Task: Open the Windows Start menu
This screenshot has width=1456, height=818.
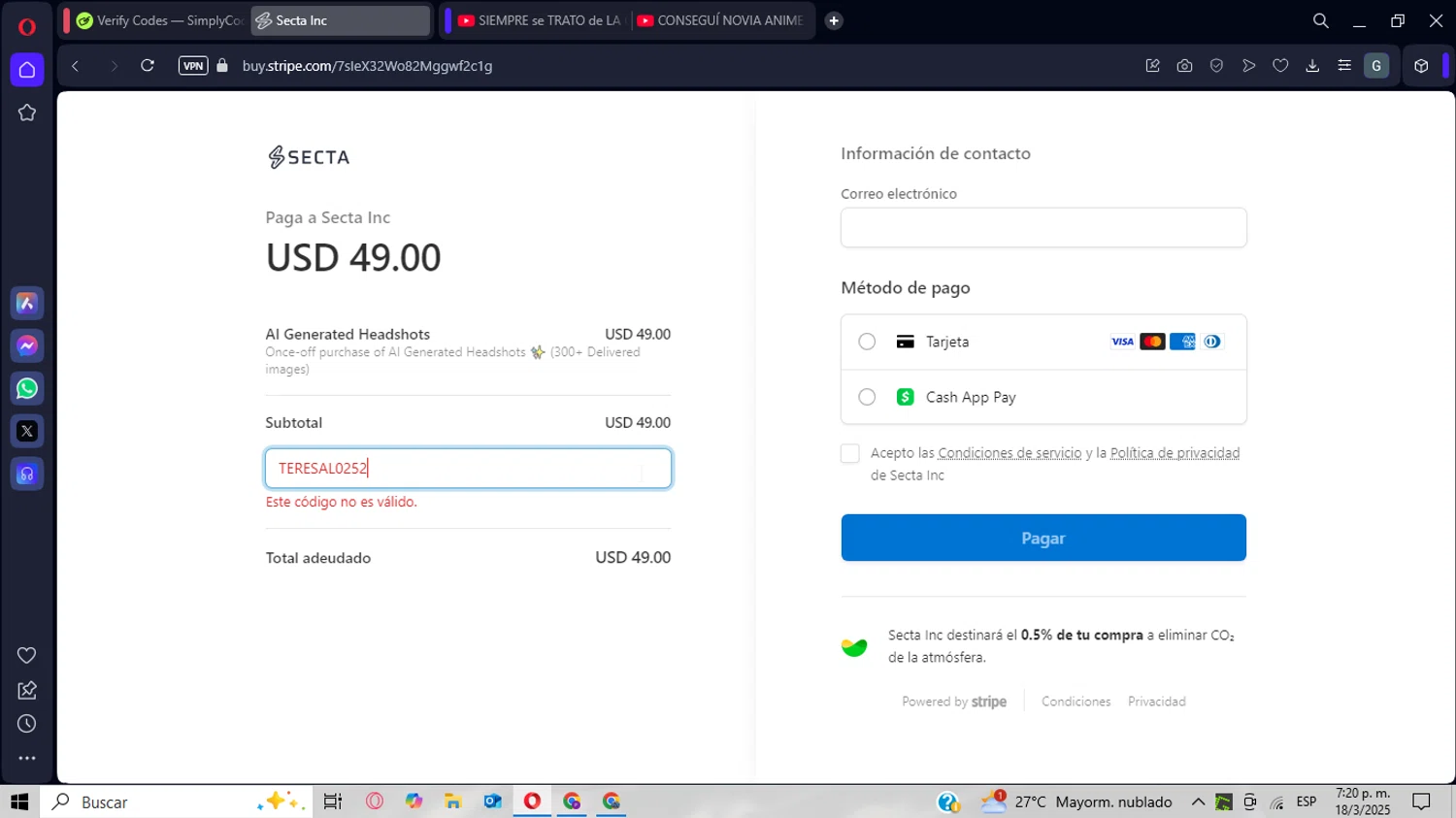Action: point(19,802)
